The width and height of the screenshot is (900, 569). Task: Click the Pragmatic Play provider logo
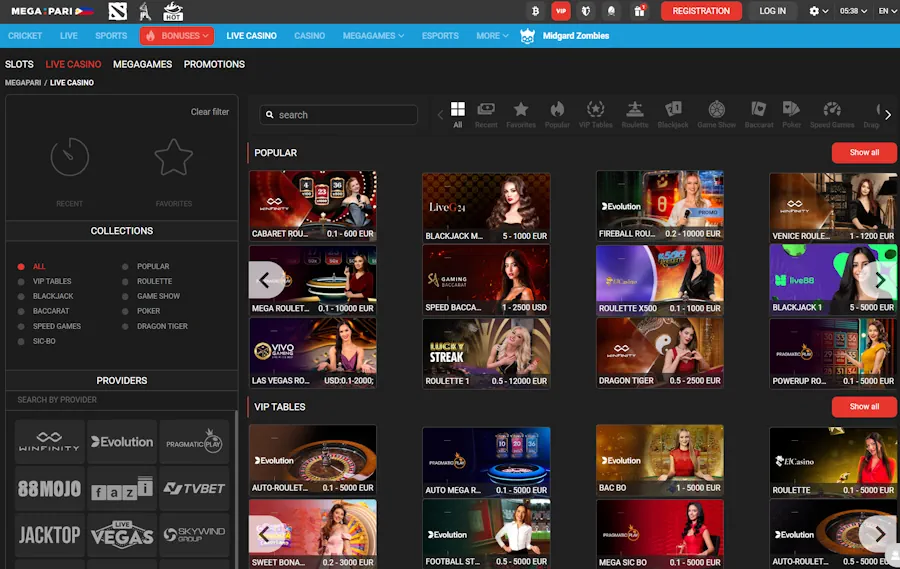(x=194, y=442)
